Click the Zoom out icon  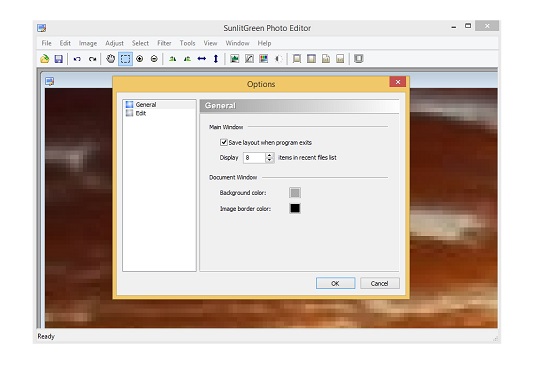(x=154, y=59)
